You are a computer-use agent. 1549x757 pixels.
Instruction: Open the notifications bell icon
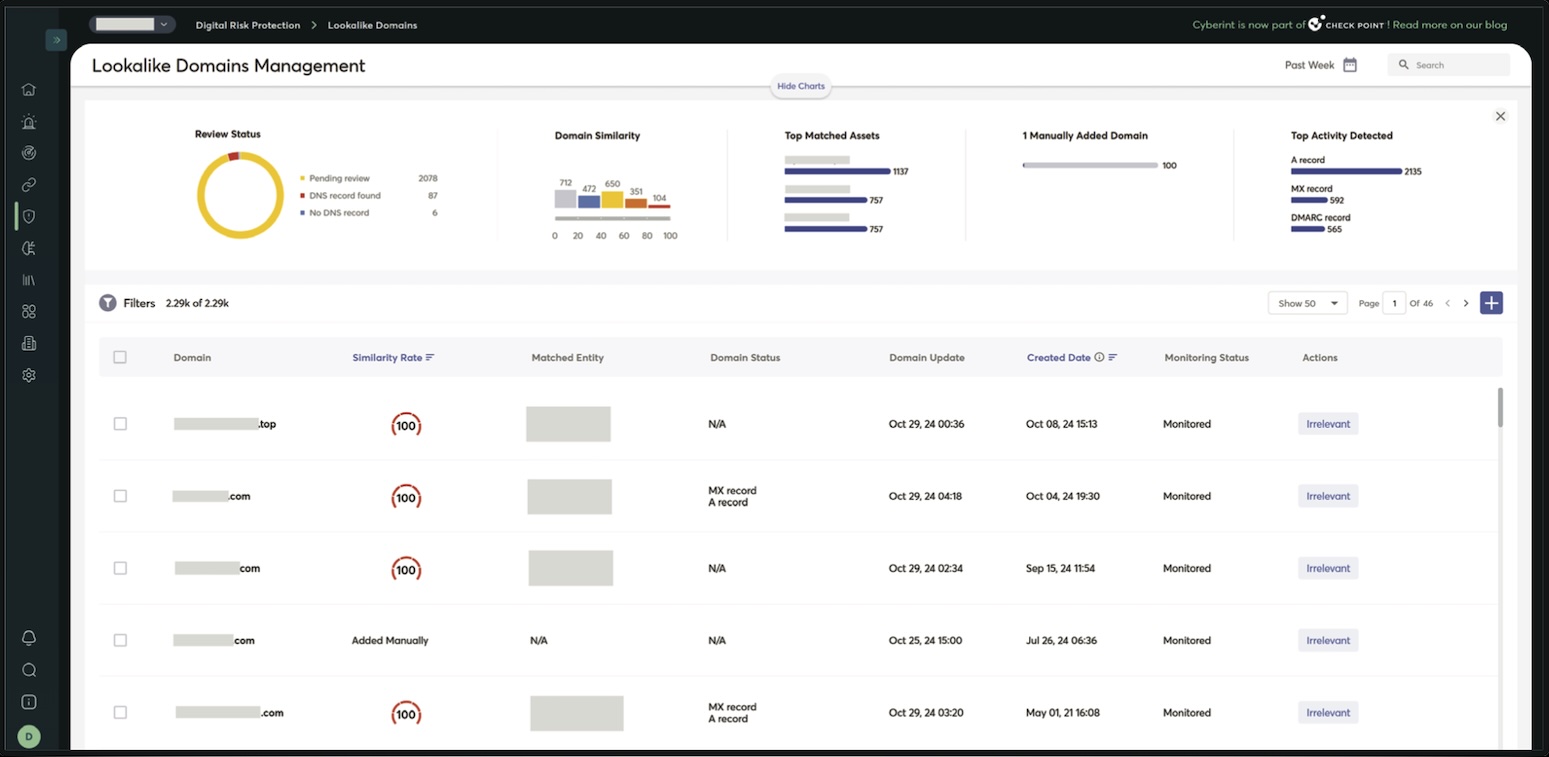pyautogui.click(x=29, y=638)
